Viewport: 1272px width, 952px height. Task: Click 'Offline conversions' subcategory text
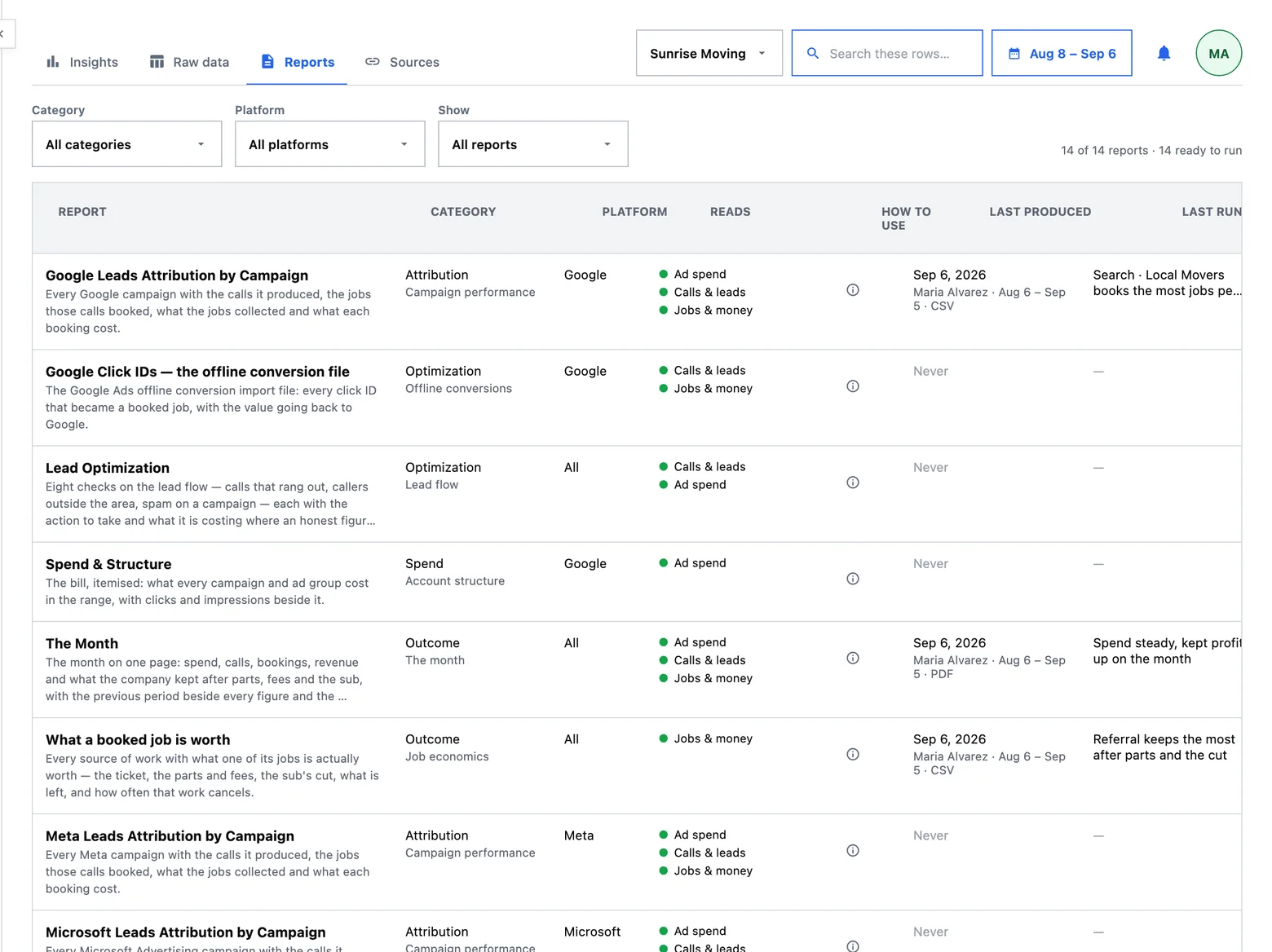(458, 389)
